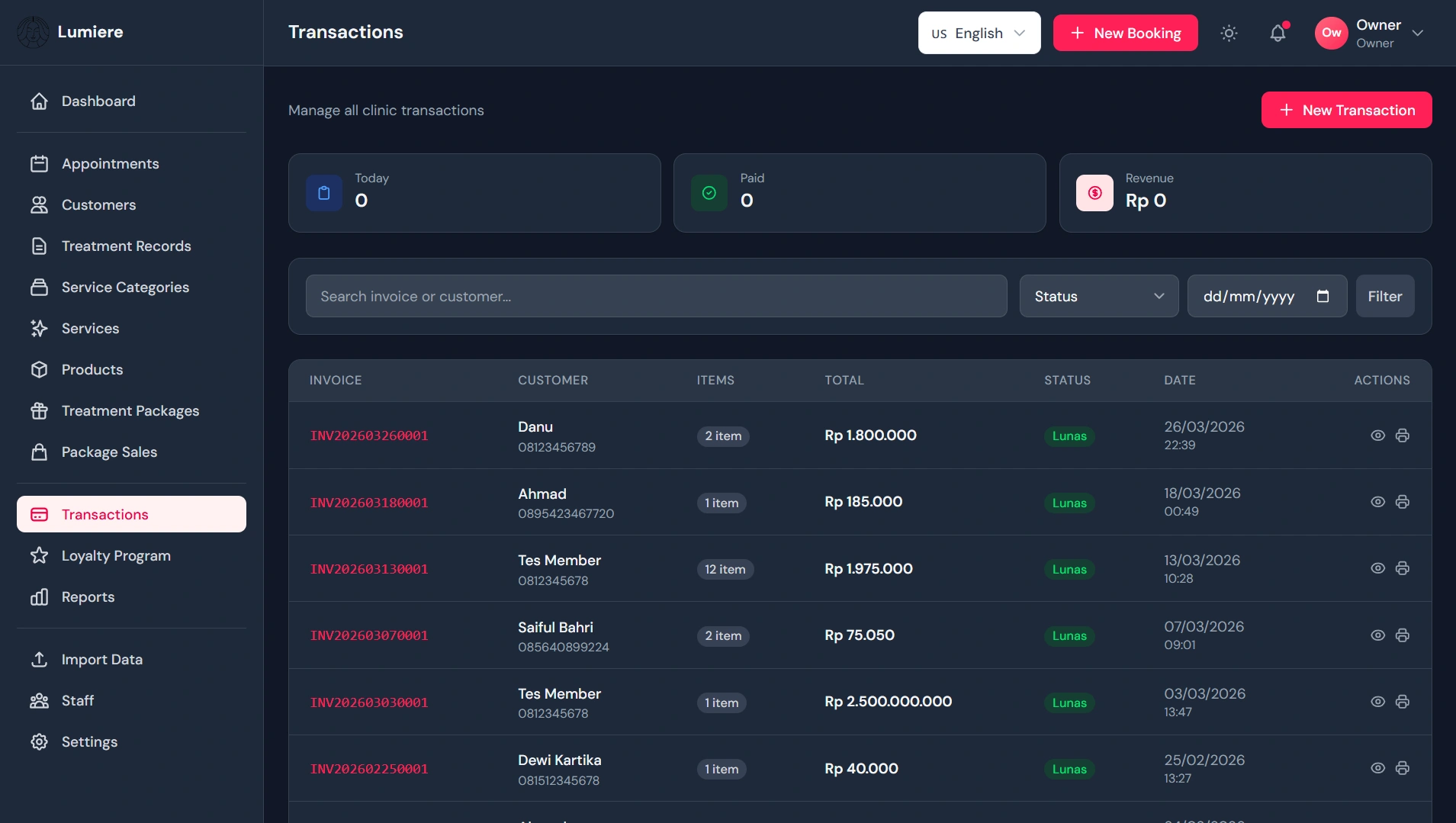Open Appointments in sidebar
This screenshot has width=1456, height=823.
click(x=131, y=163)
